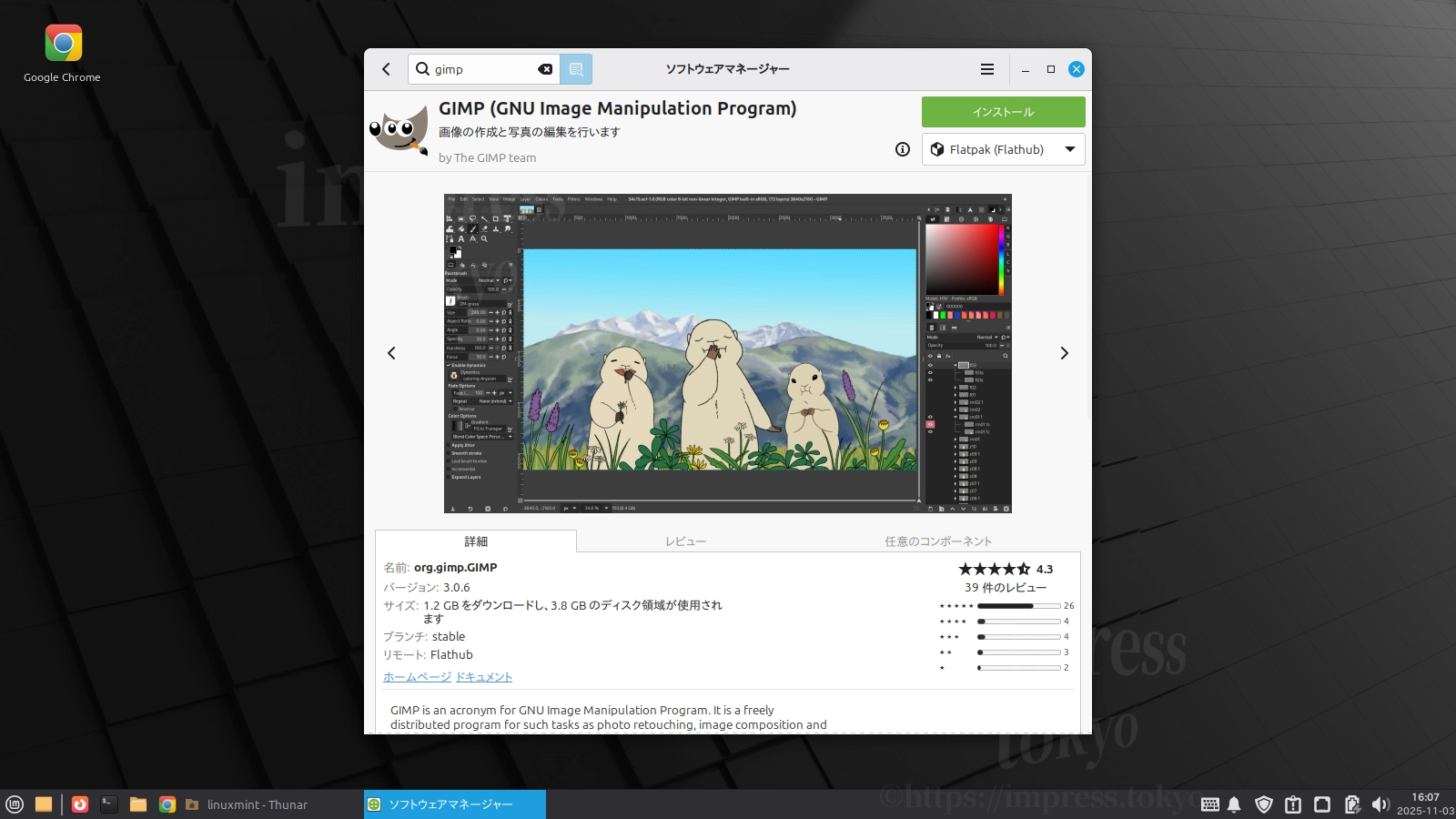The width and height of the screenshot is (1456, 819).
Task: Switch to the レビュー tab
Action: point(685,541)
